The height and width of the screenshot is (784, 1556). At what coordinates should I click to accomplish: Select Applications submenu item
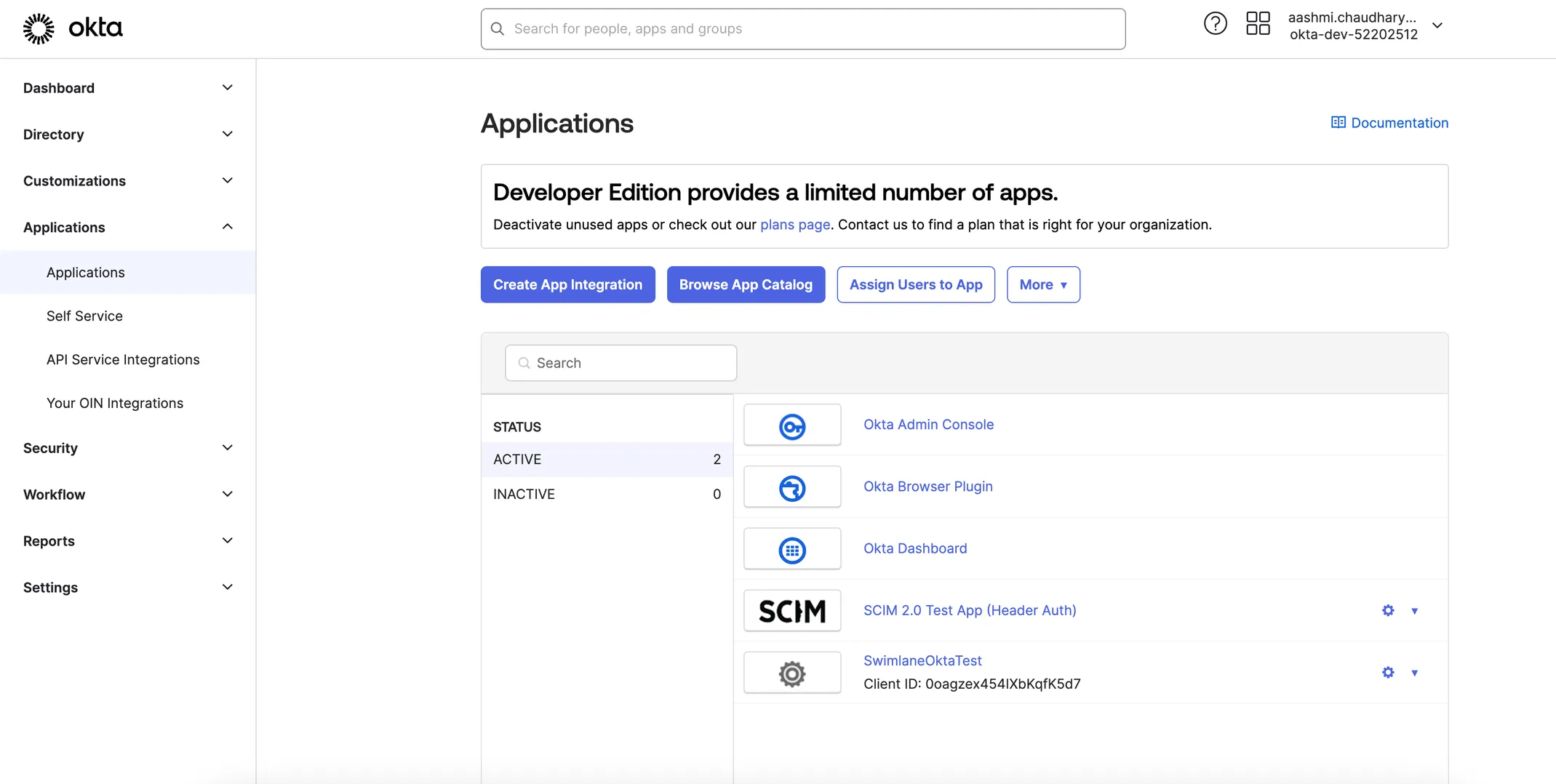(x=128, y=273)
